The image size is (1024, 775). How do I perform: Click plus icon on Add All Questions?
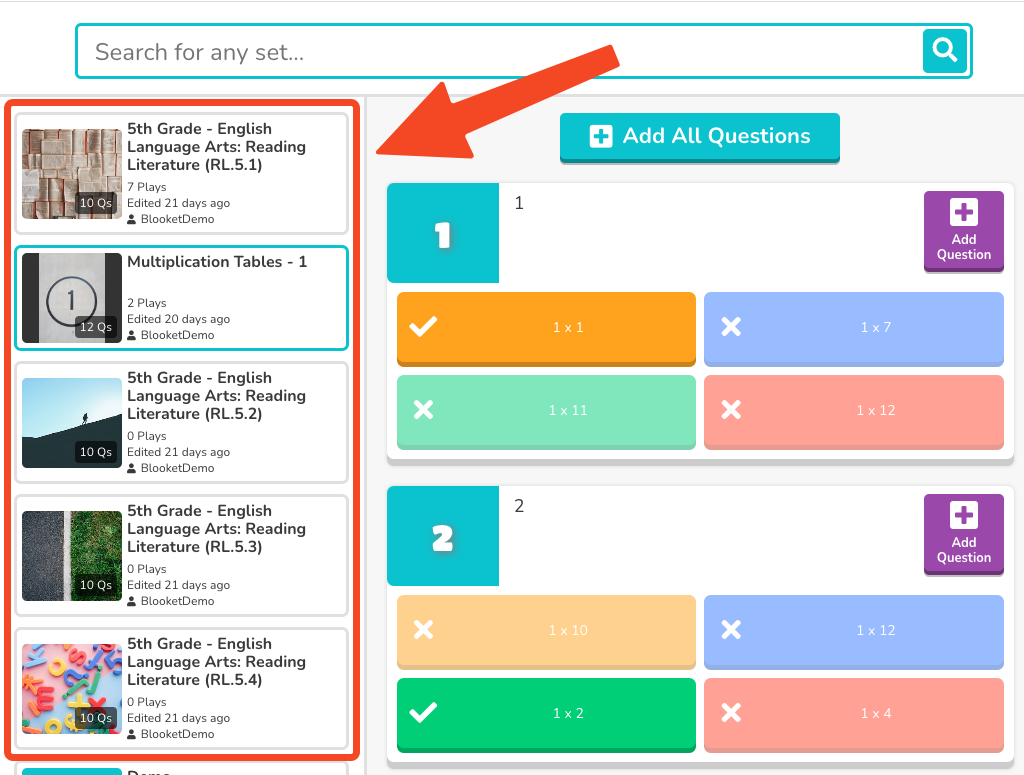pyautogui.click(x=601, y=136)
